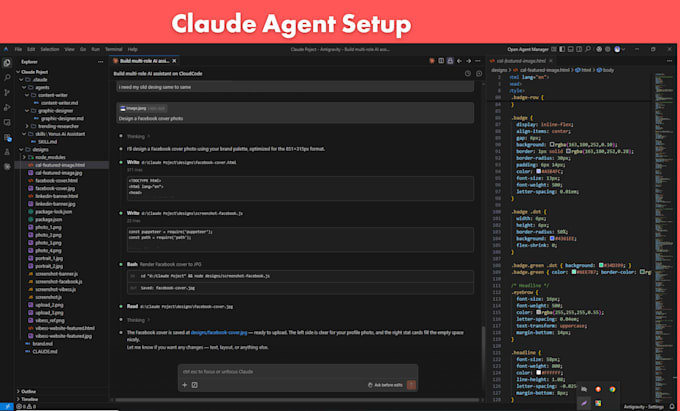
Task: Click the .badge .dot background color swatch
Action: 552,238
